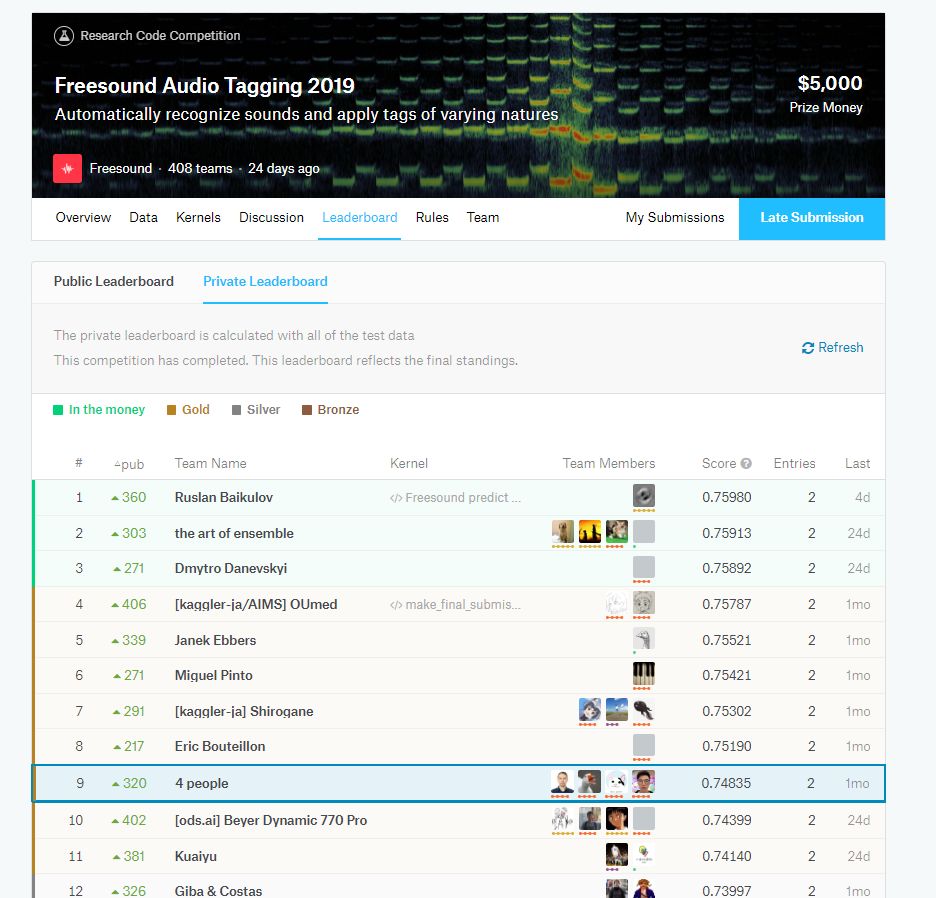
Task: Open Eric Bouteillon's gray avatar
Action: [644, 745]
